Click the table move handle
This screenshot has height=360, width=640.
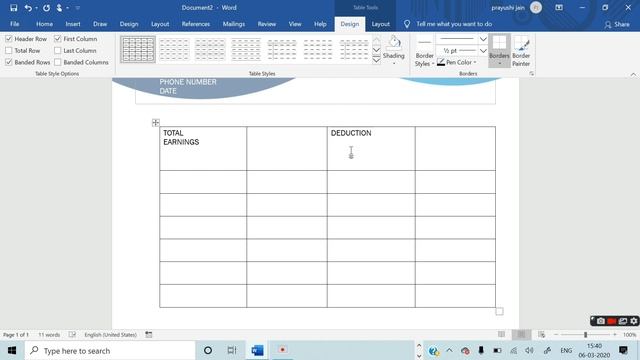coord(156,122)
